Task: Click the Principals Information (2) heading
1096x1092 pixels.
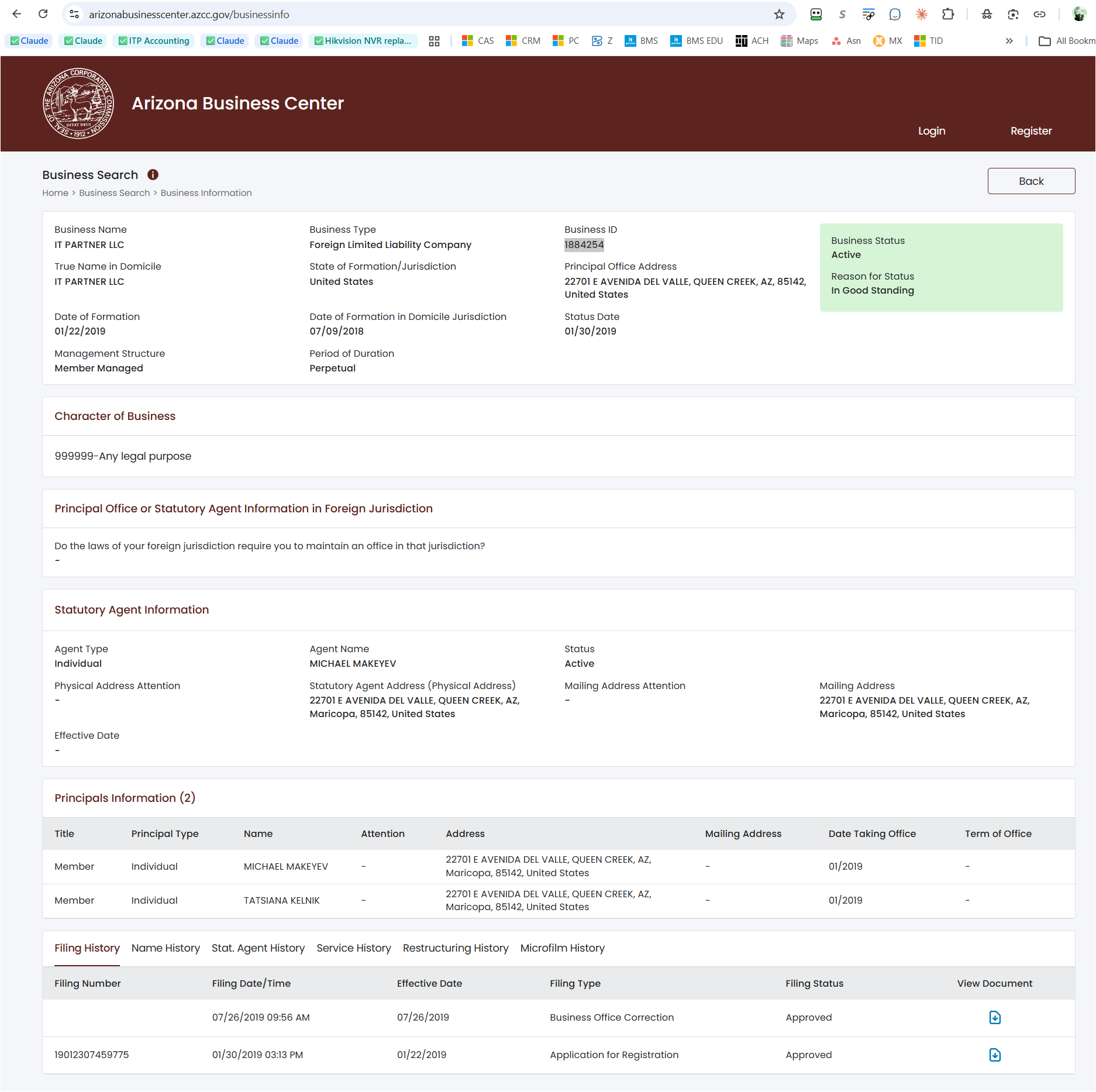Action: click(x=125, y=798)
